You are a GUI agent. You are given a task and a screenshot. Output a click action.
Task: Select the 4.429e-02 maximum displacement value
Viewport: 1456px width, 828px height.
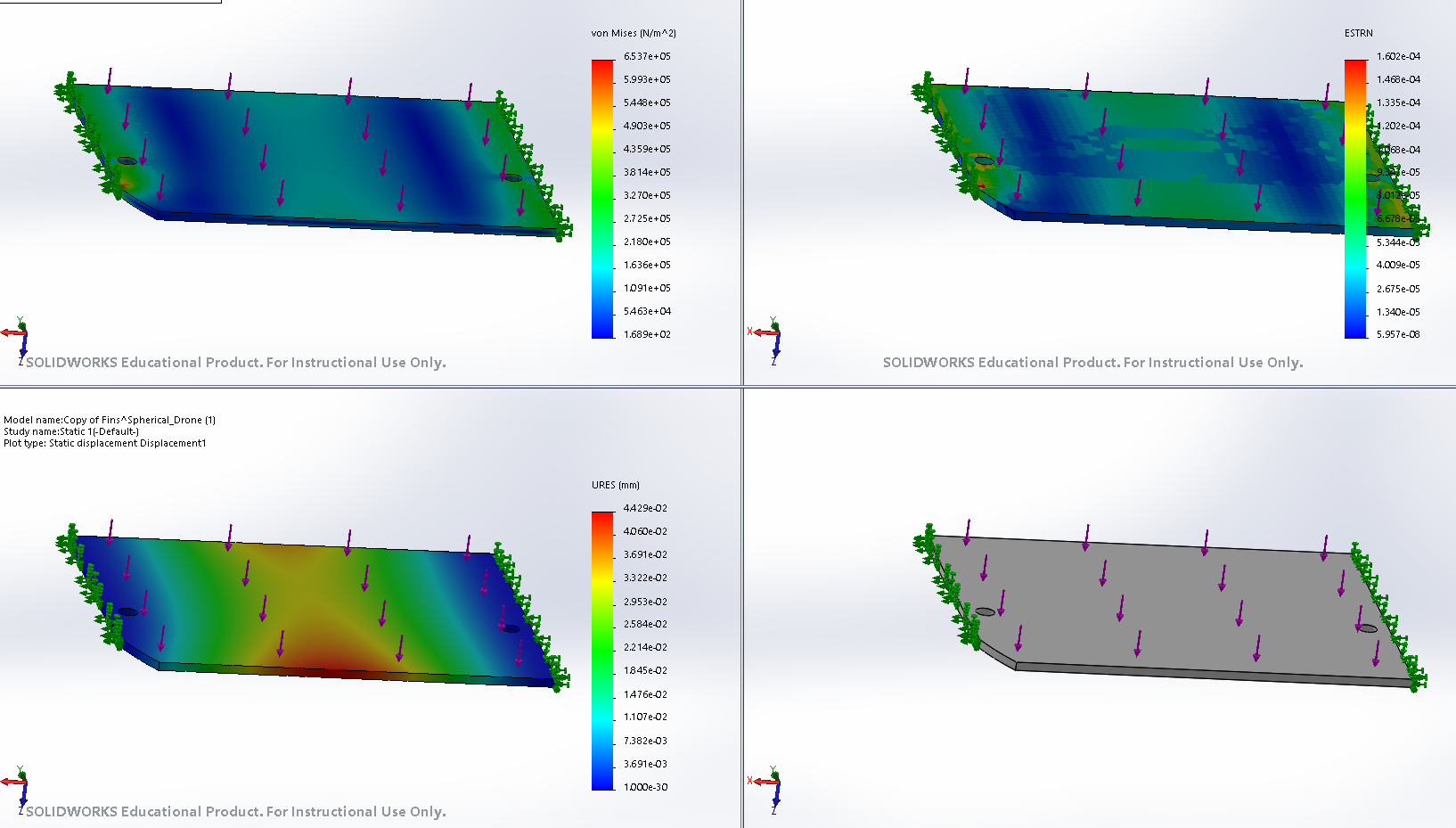(645, 508)
